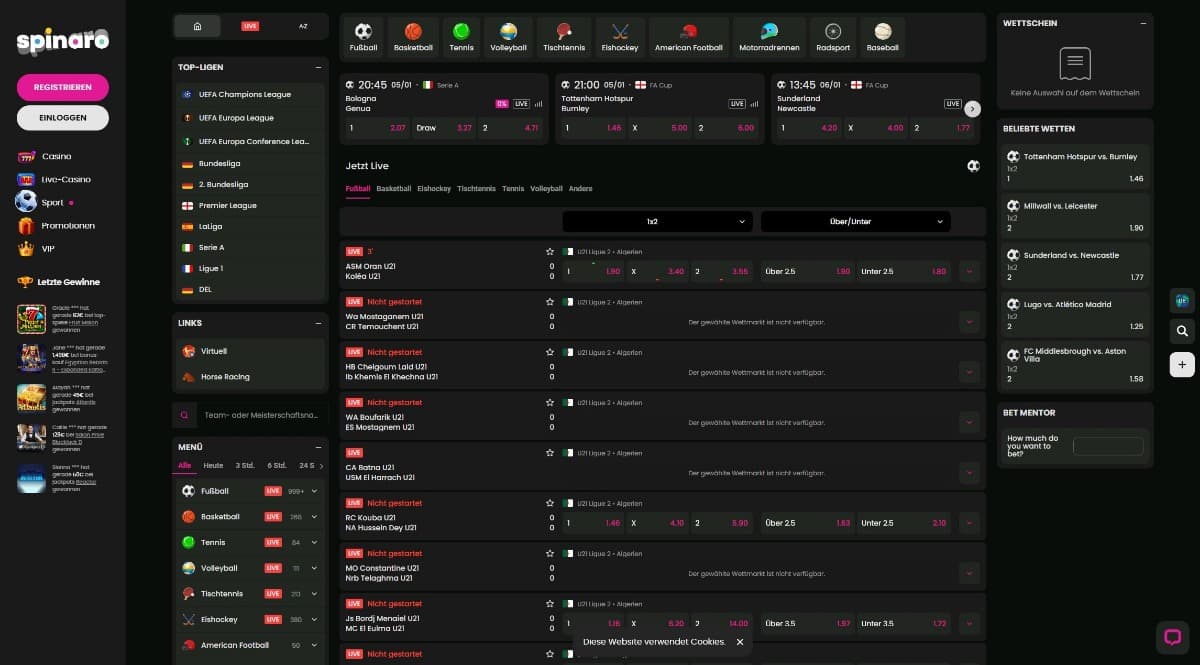
Task: Click the EINLOGGEN button
Action: [63, 117]
